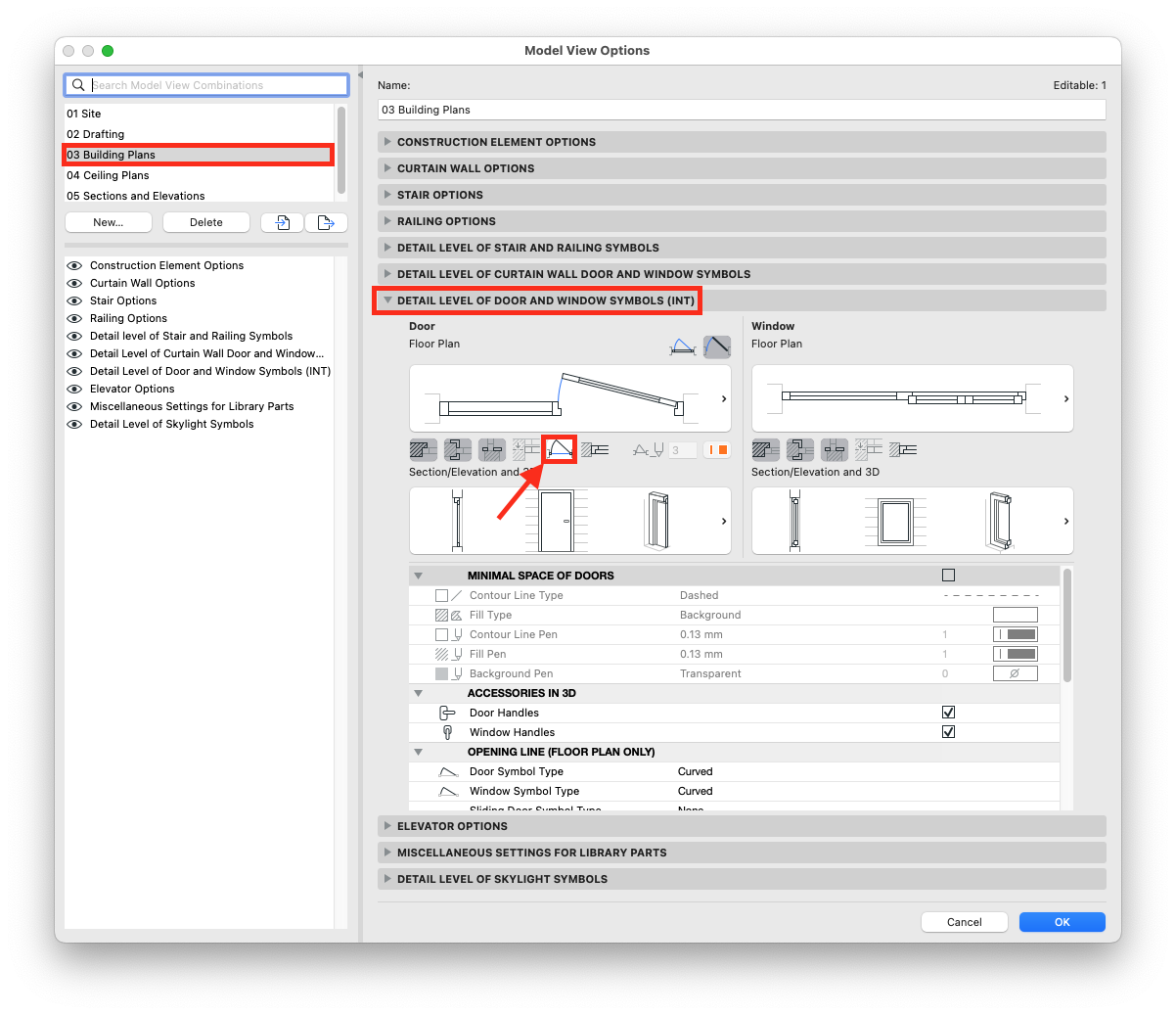This screenshot has height=1015, width=1176.
Task: Select the 03 Building Plans combination
Action: coord(200,155)
